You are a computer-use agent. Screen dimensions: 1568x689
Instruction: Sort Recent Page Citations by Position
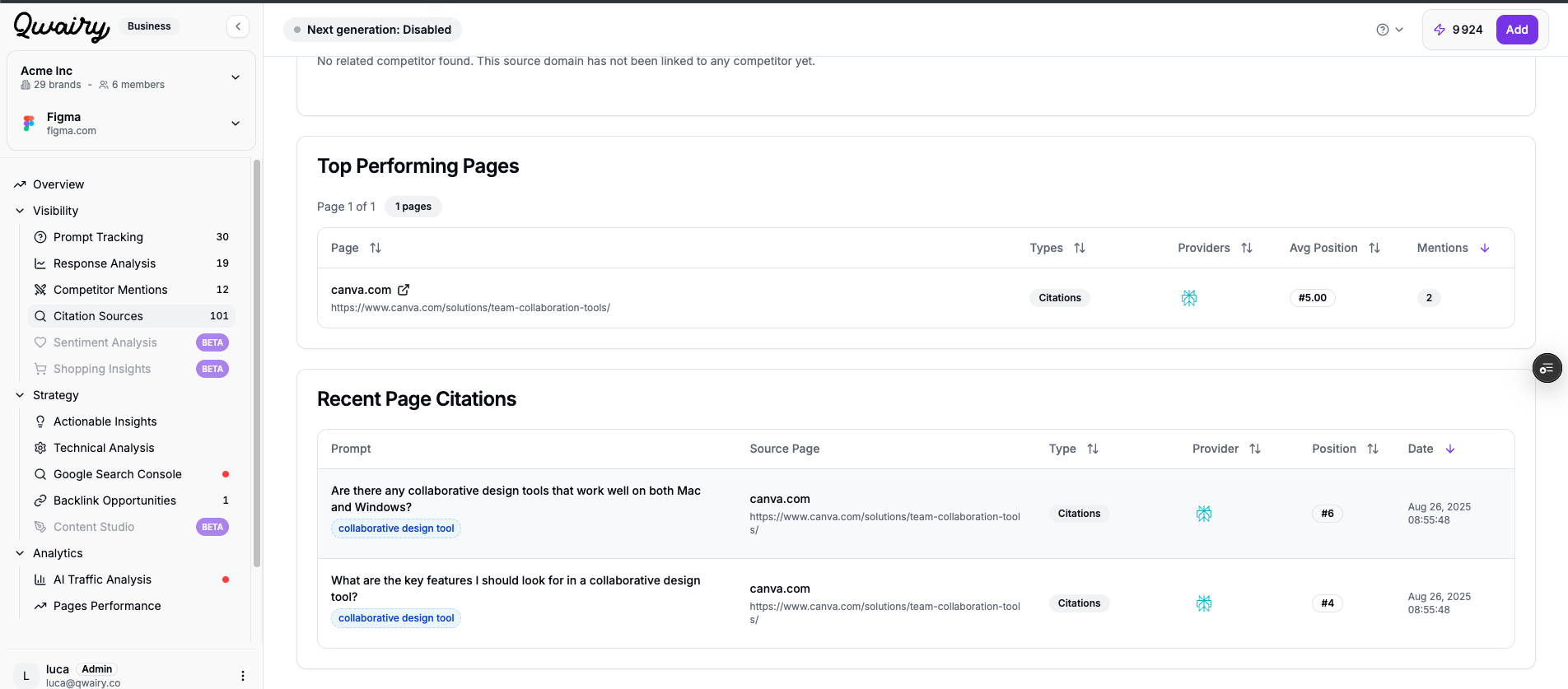(1373, 449)
